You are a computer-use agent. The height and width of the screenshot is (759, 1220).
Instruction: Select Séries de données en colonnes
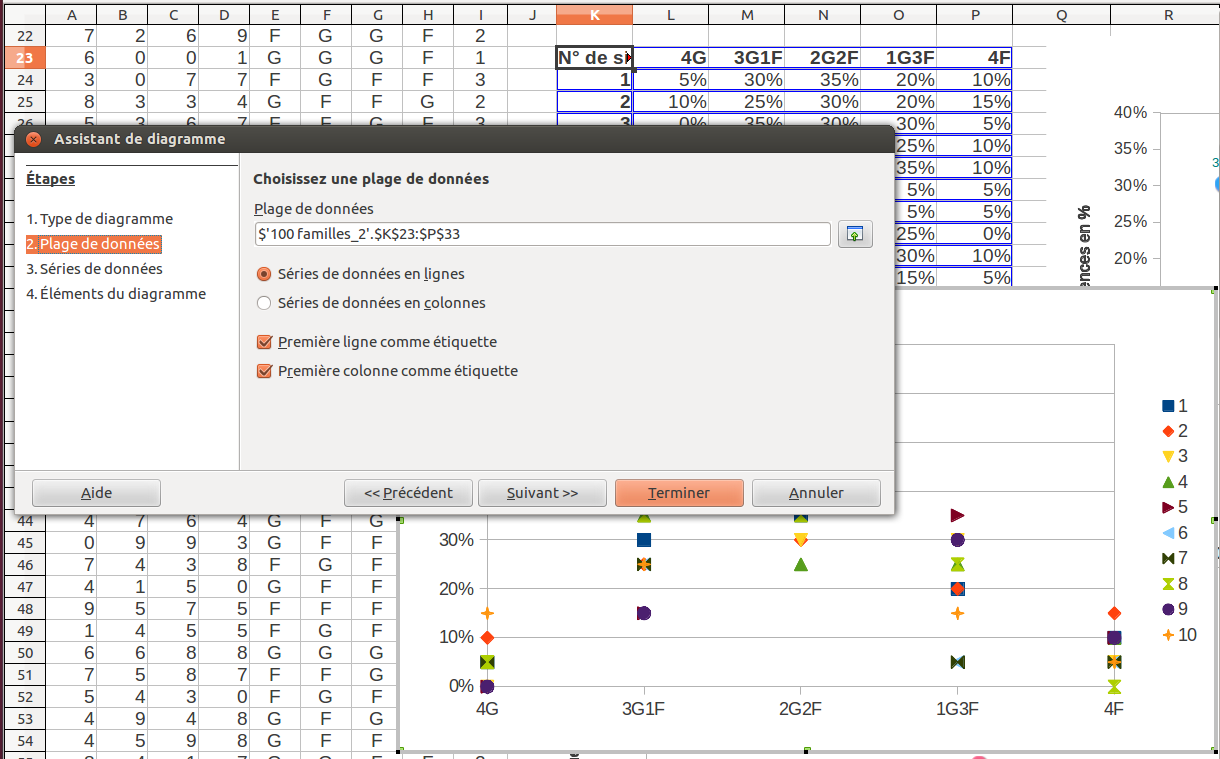click(x=265, y=303)
